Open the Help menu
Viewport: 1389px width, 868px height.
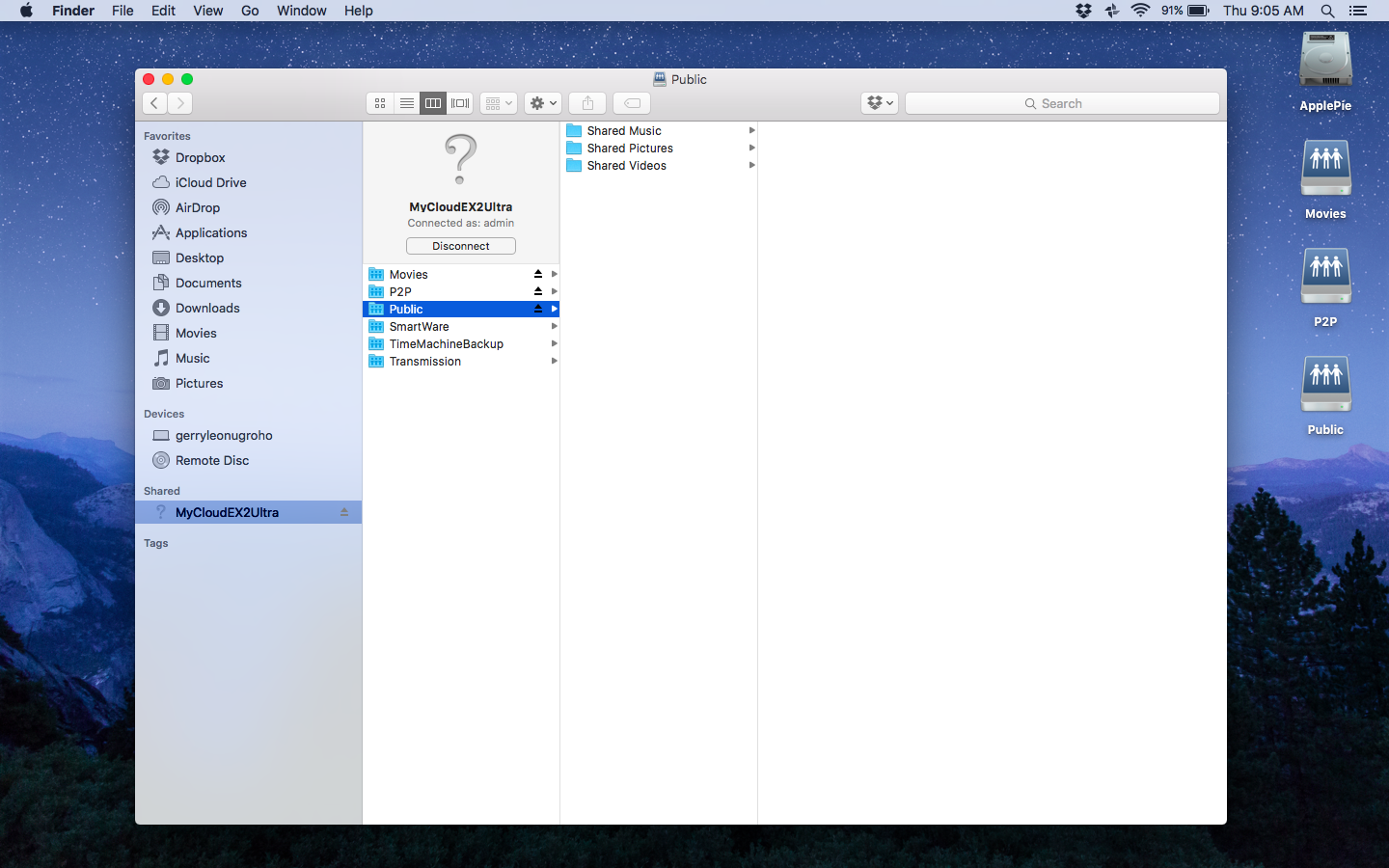359,11
